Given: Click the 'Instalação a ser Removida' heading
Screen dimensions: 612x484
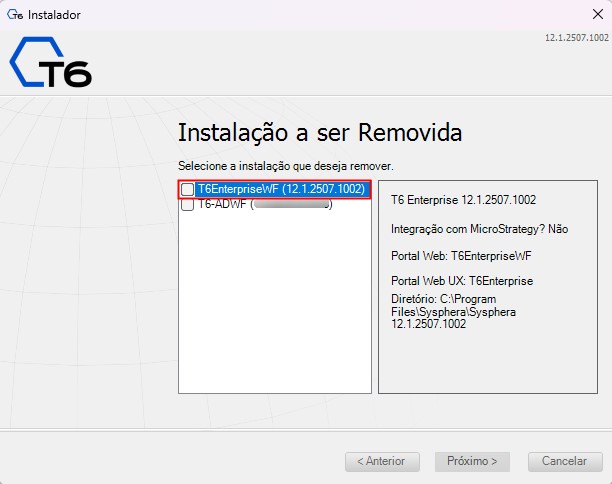Looking at the screenshot, I should click(x=320, y=133).
